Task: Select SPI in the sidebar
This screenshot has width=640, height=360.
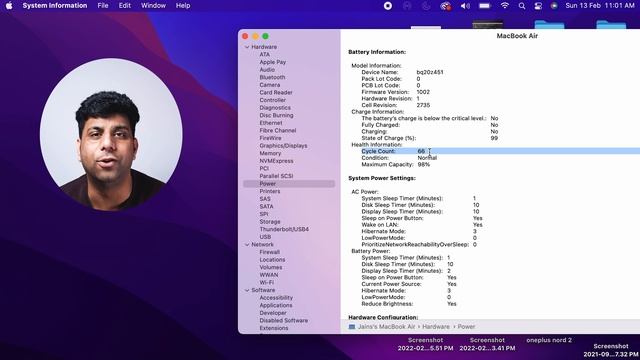Action: [x=264, y=214]
